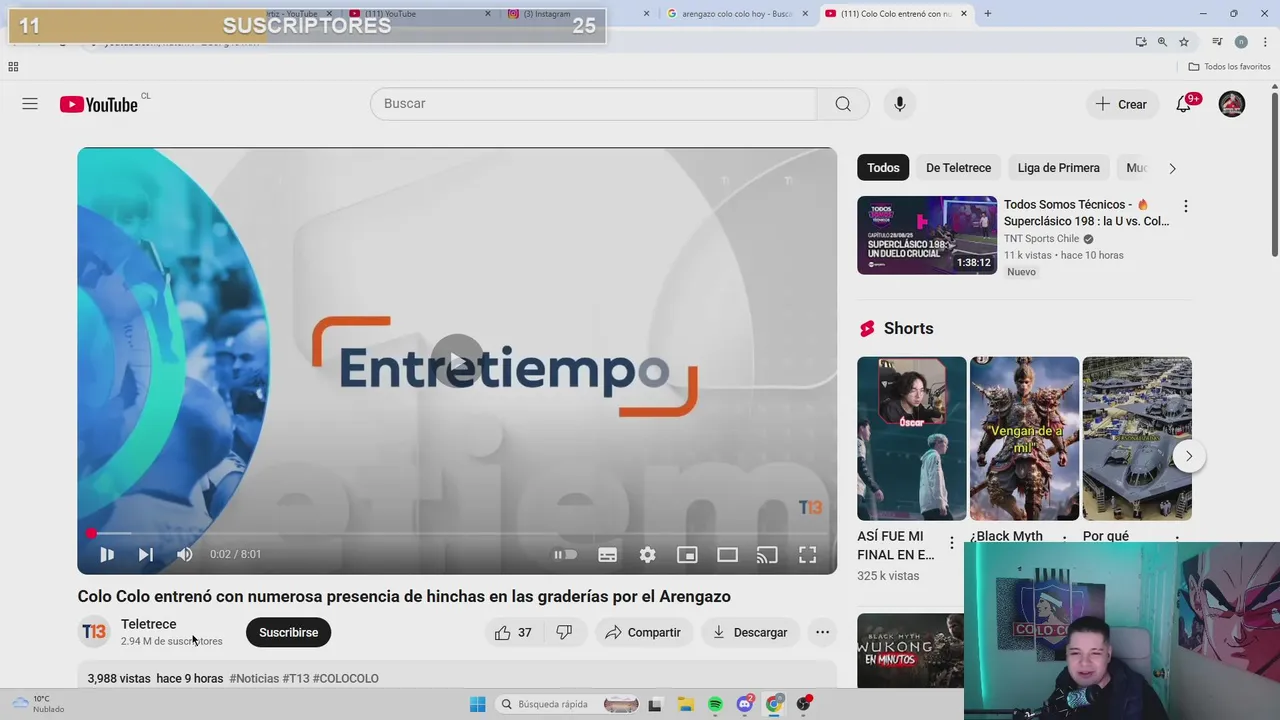Open the more actions ellipsis under the video

click(x=822, y=632)
